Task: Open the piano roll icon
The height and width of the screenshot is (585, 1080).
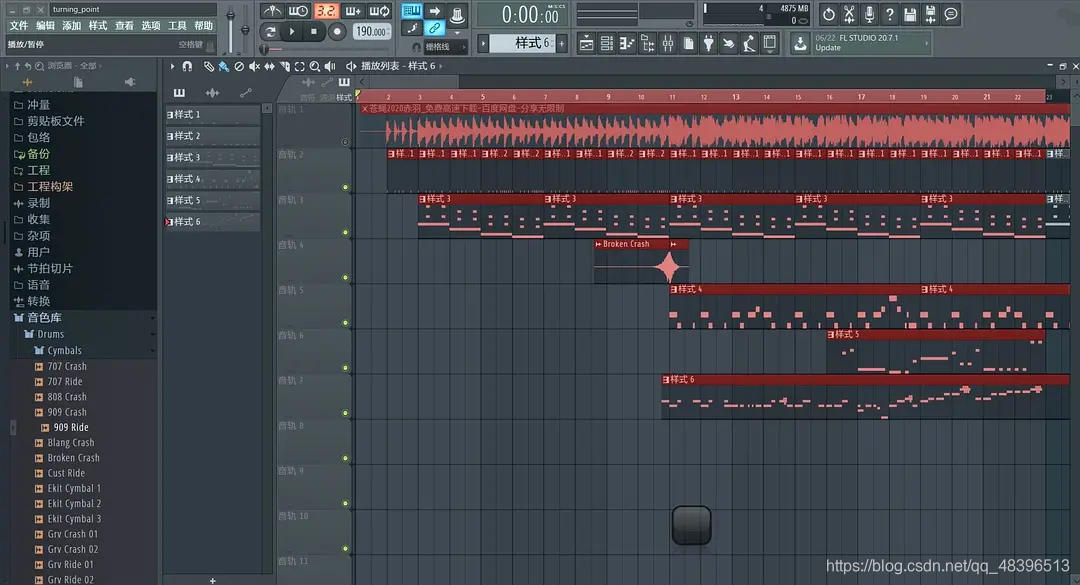Action: [x=627, y=44]
